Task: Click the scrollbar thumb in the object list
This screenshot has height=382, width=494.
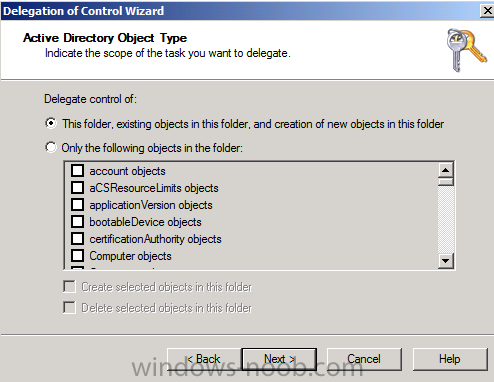Action: (x=446, y=182)
